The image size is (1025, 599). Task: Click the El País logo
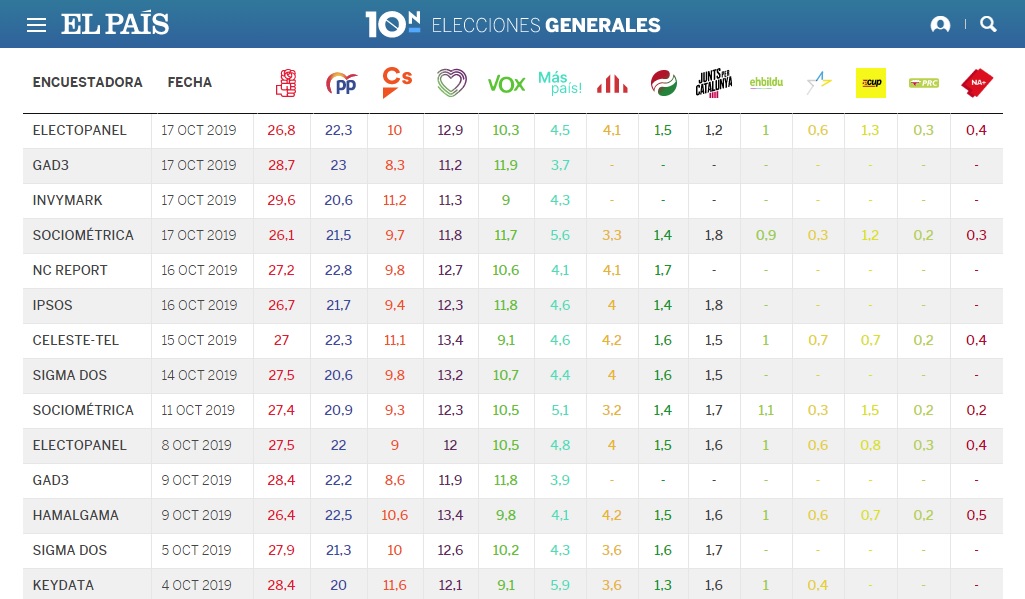(x=115, y=25)
